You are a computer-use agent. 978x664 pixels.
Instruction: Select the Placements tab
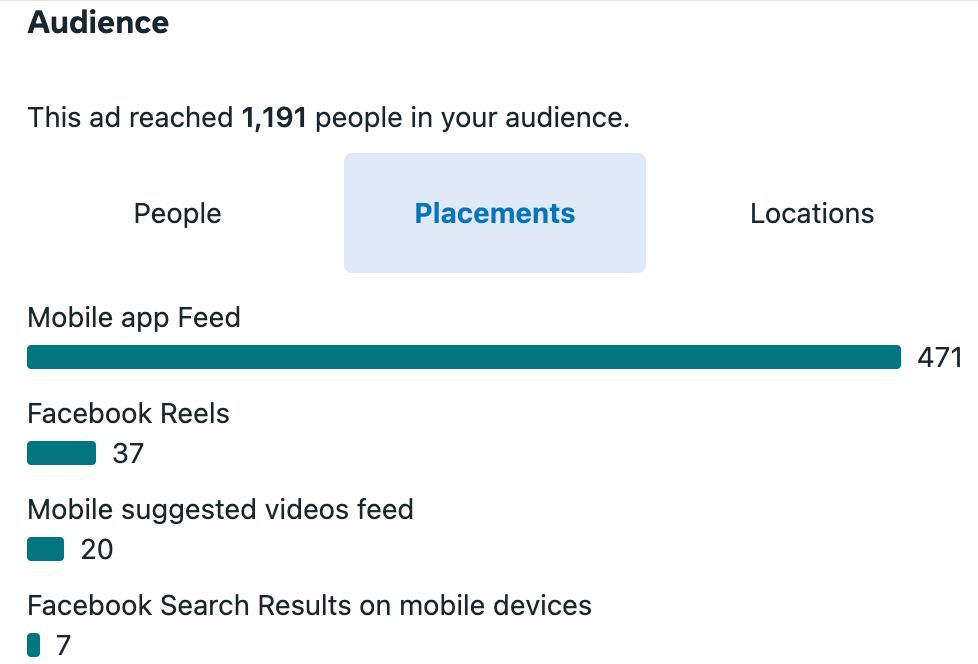coord(495,214)
